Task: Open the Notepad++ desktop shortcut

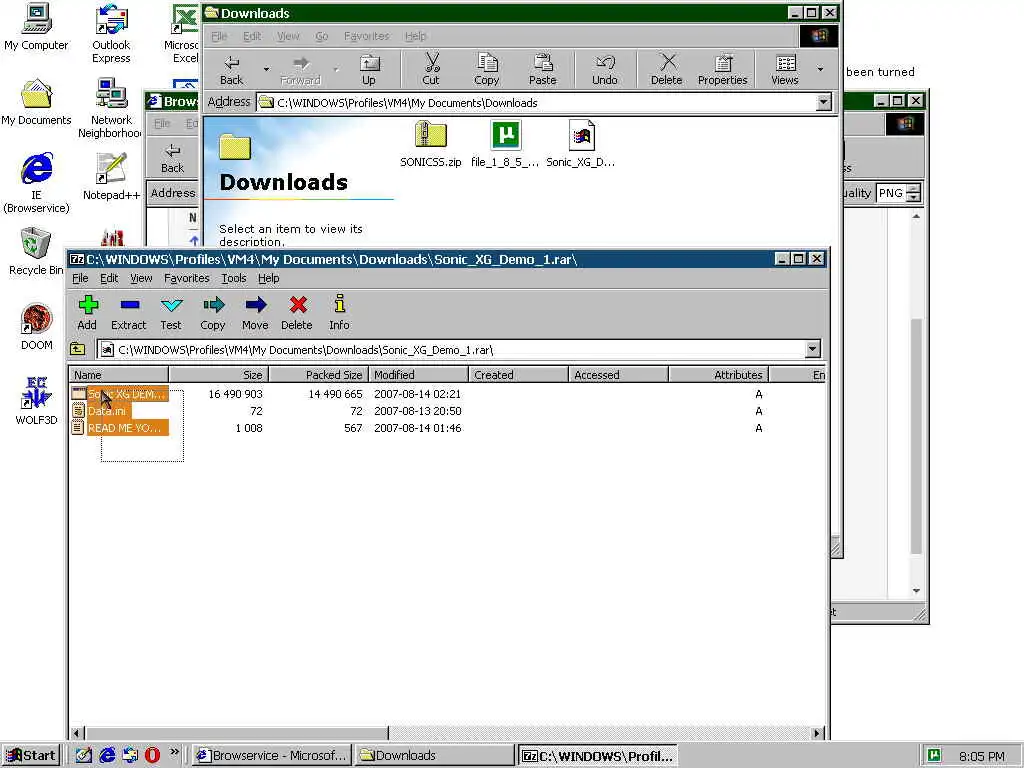Action: tap(111, 176)
